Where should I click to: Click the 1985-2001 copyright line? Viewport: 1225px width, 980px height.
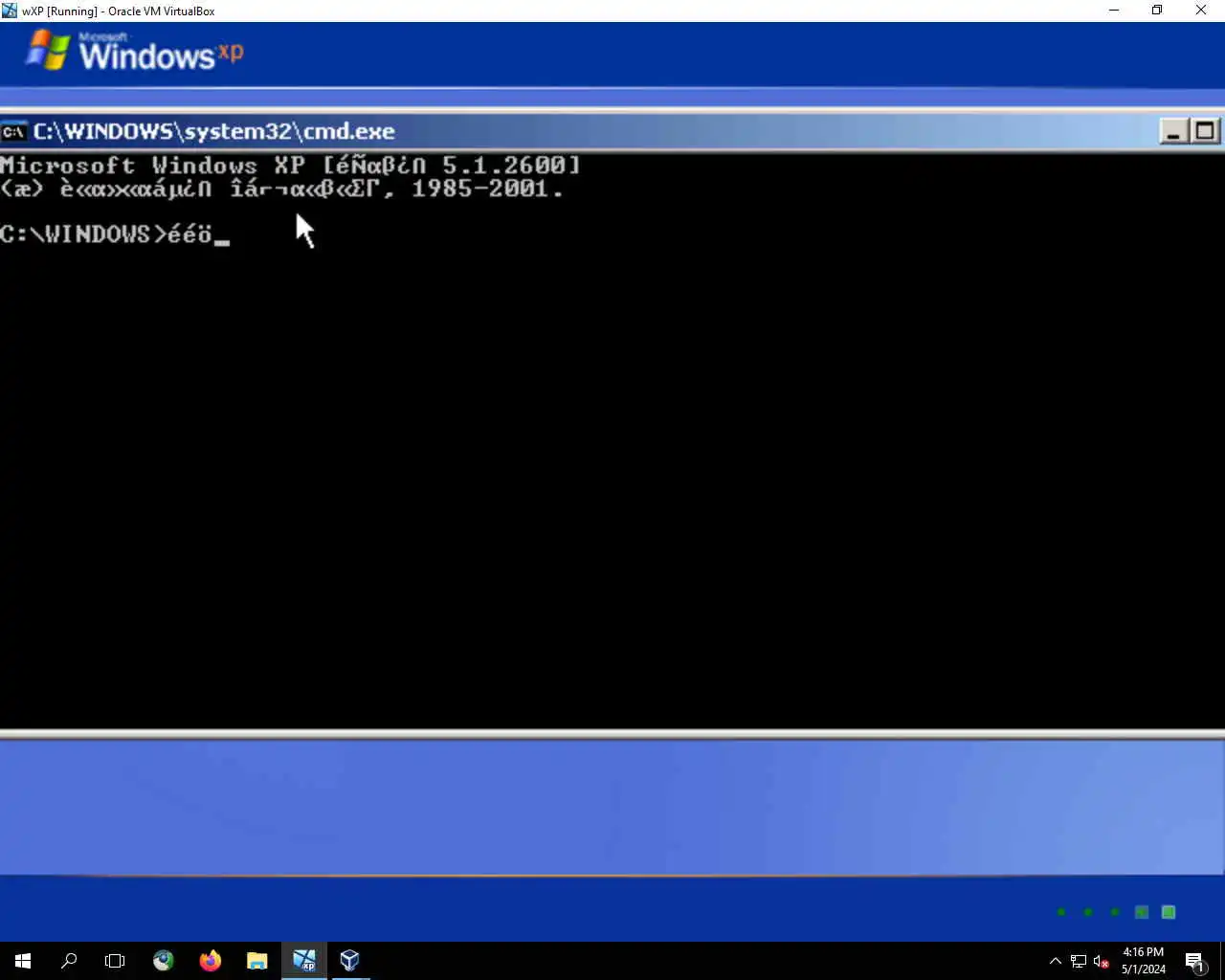click(282, 189)
